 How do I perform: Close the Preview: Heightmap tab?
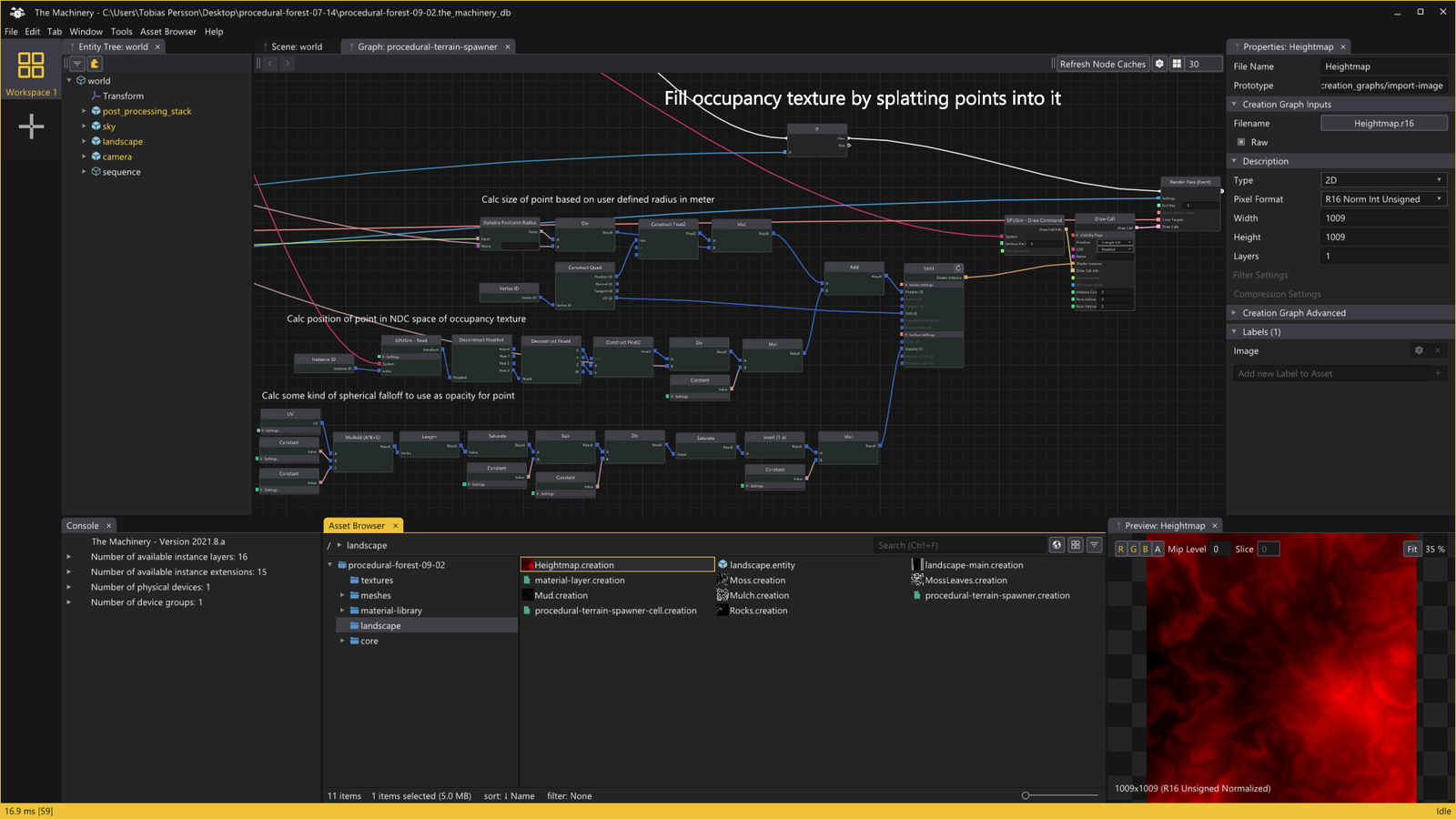click(x=1214, y=526)
